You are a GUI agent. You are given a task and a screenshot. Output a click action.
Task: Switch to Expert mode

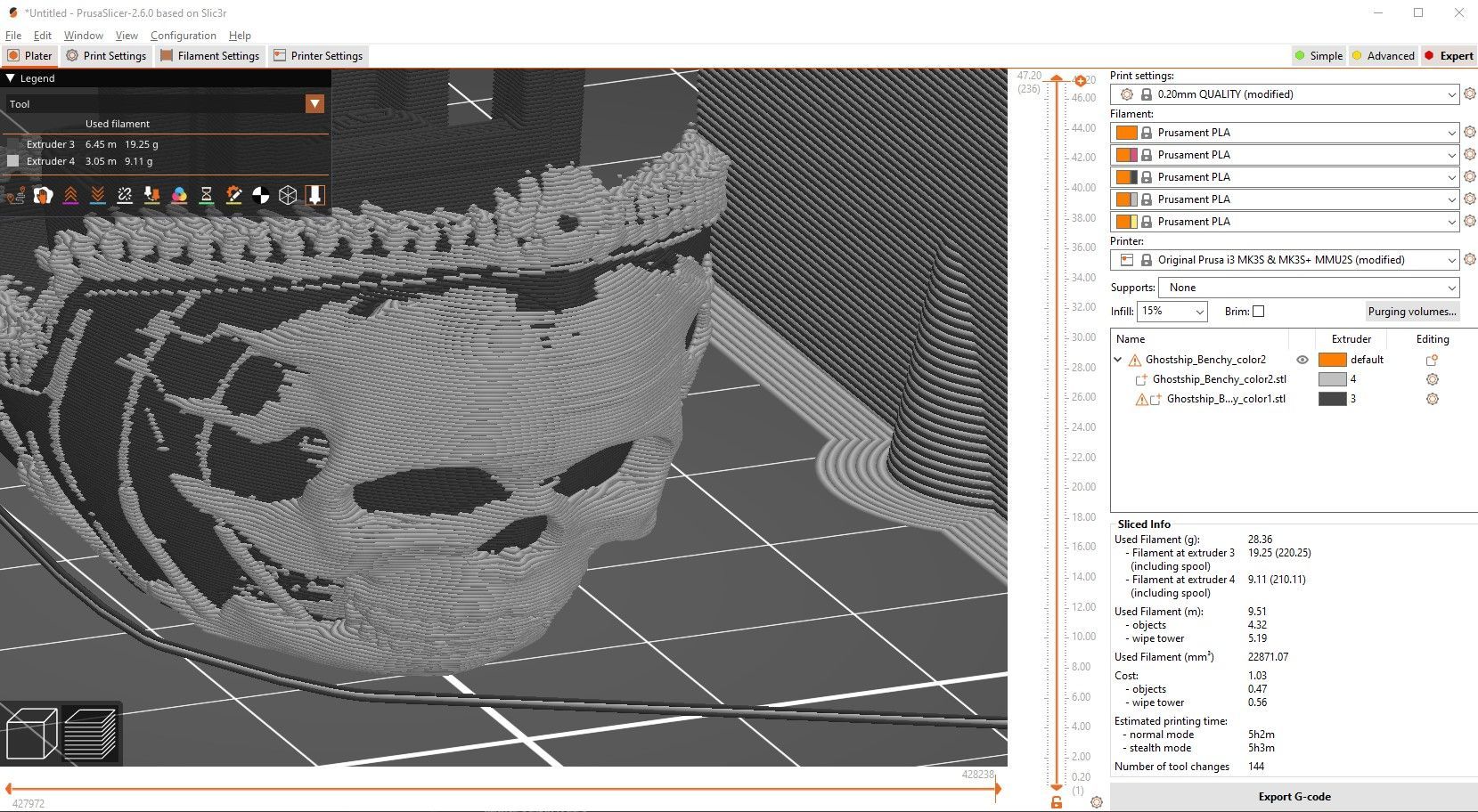(x=1448, y=55)
